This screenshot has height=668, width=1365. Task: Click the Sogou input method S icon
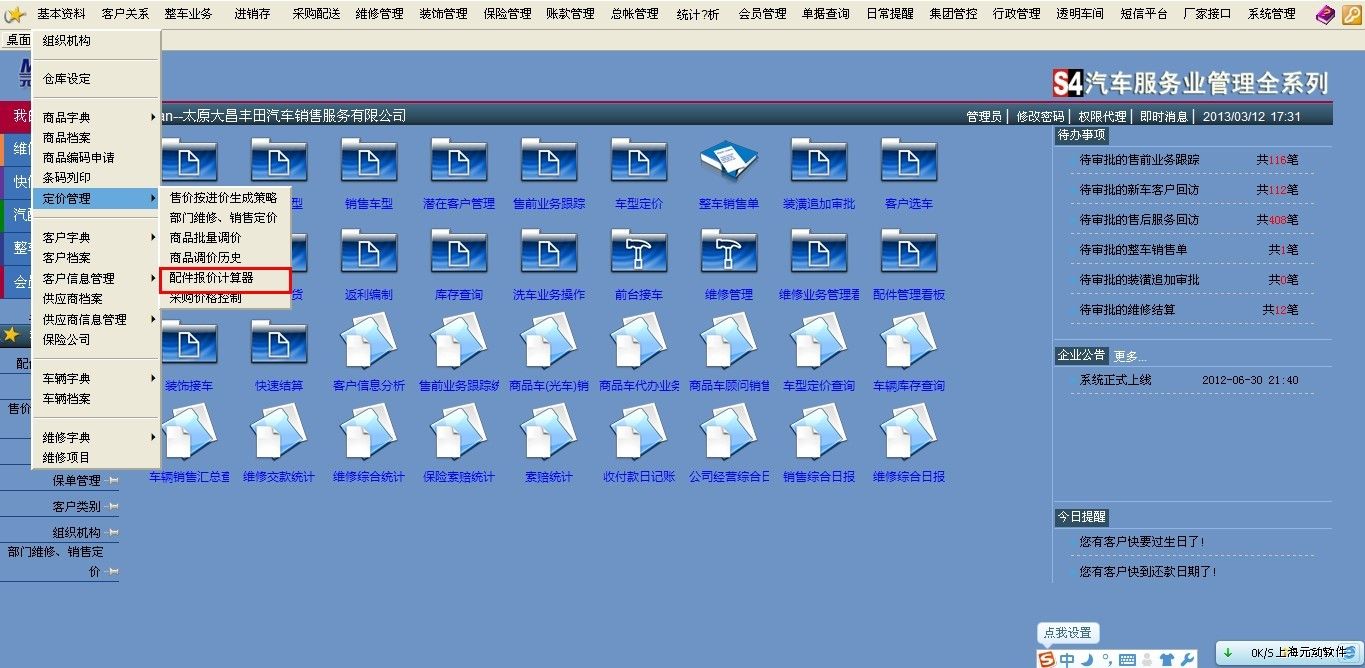tap(1046, 659)
